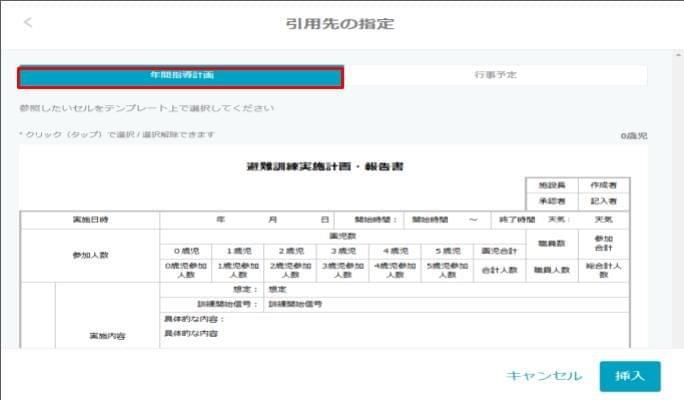Switch to the 行事予定 tab

tap(495, 76)
